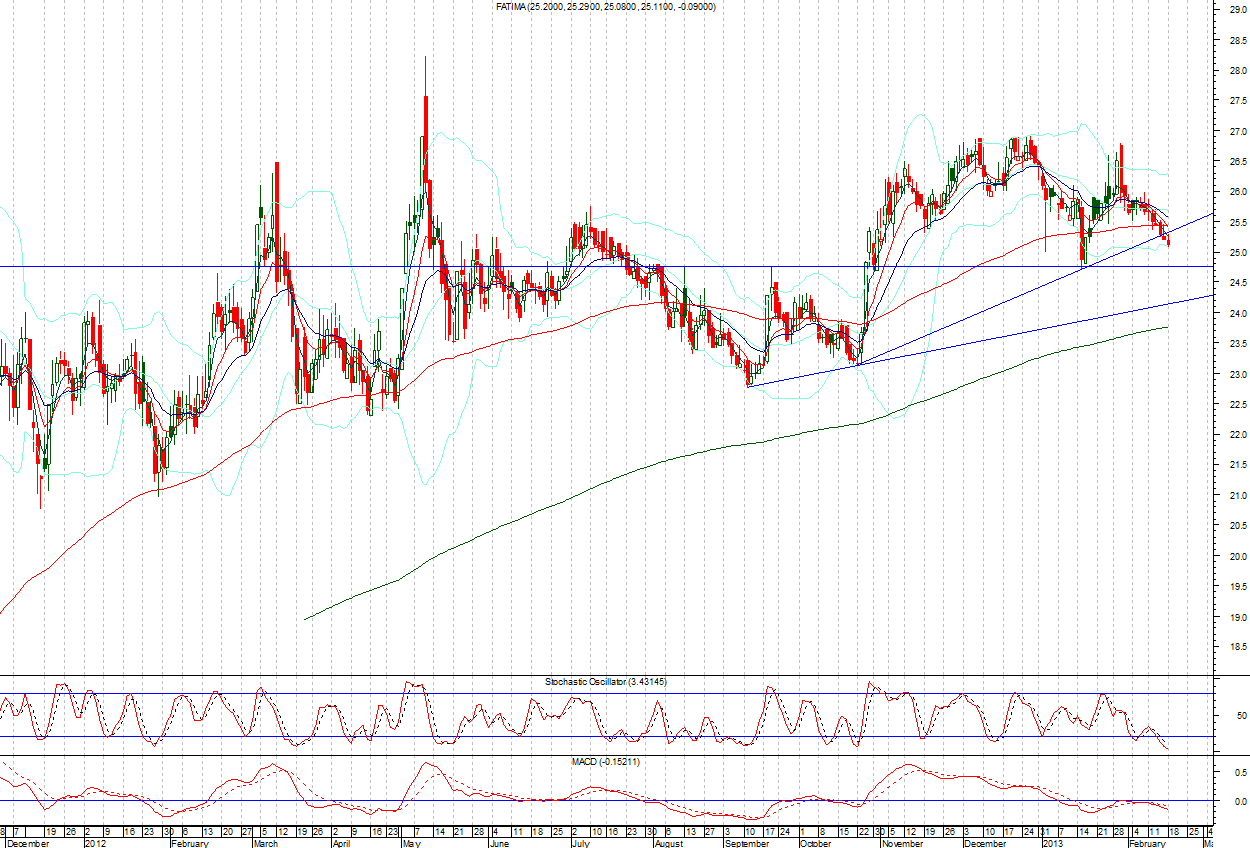The image size is (1250, 848).
Task: Click the 27.0 price axis label
Action: [x=1228, y=132]
